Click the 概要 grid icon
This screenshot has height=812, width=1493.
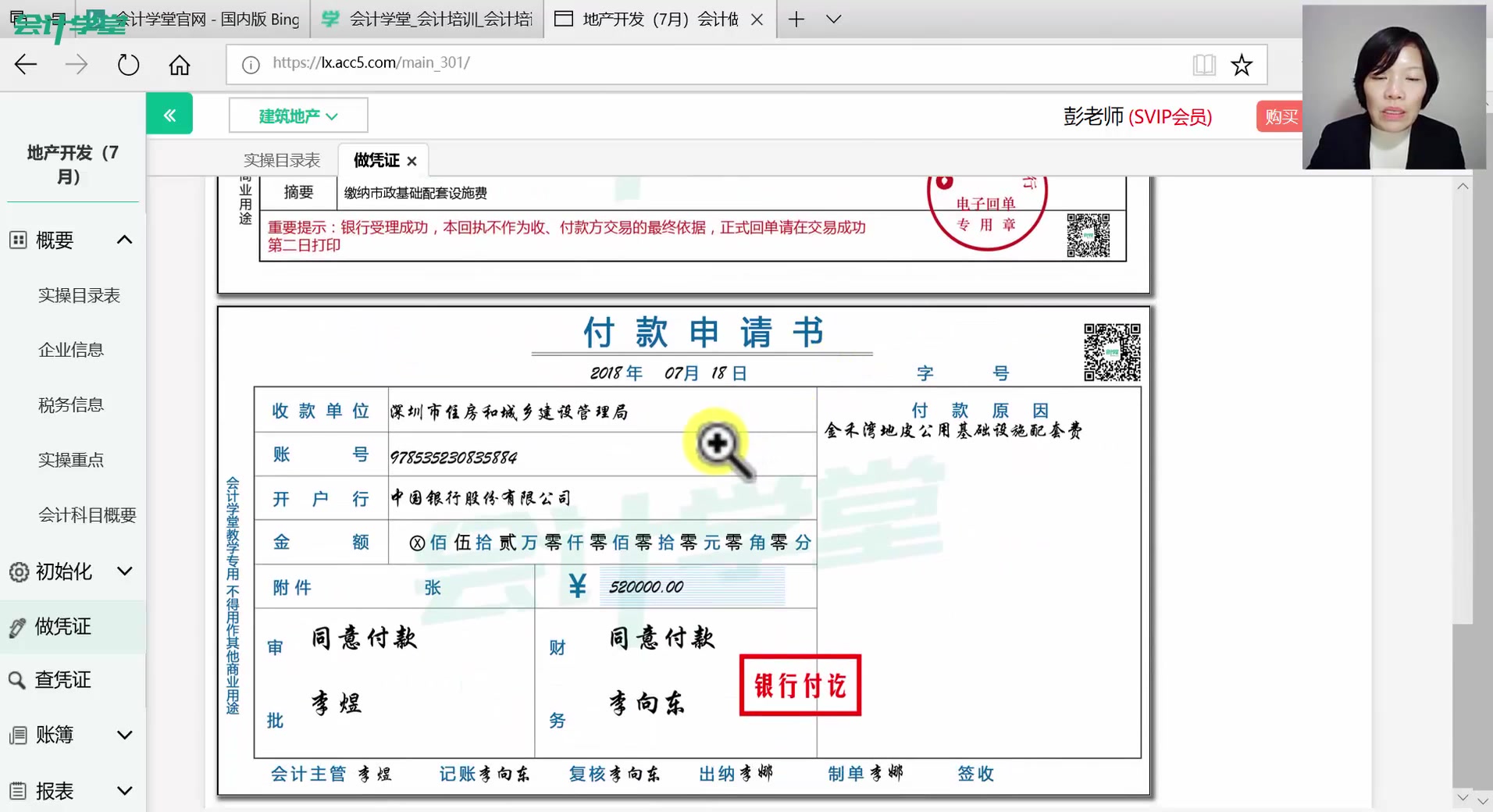(18, 240)
